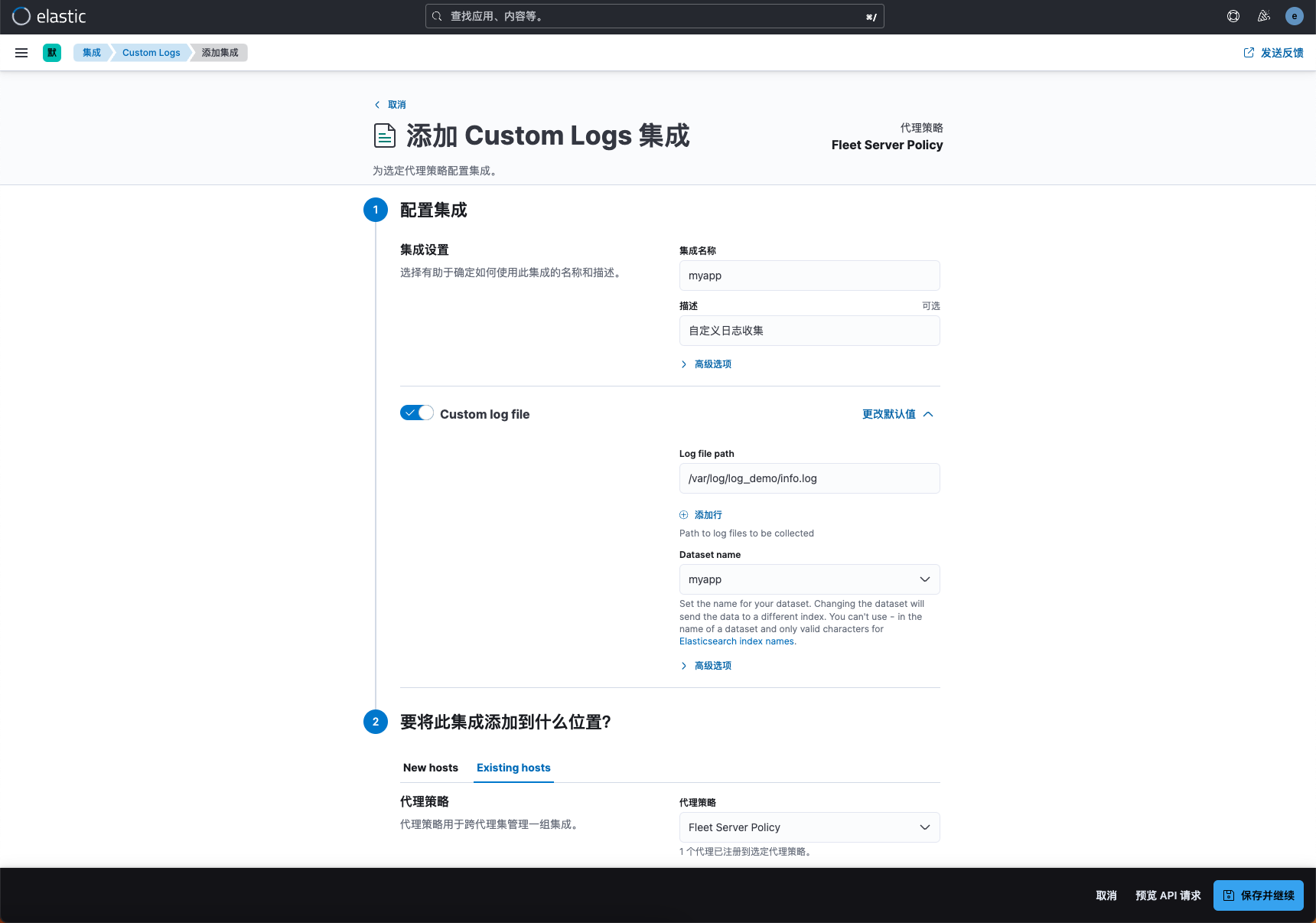
Task: Click the 添加集成 breadcrumb
Action: tap(220, 53)
